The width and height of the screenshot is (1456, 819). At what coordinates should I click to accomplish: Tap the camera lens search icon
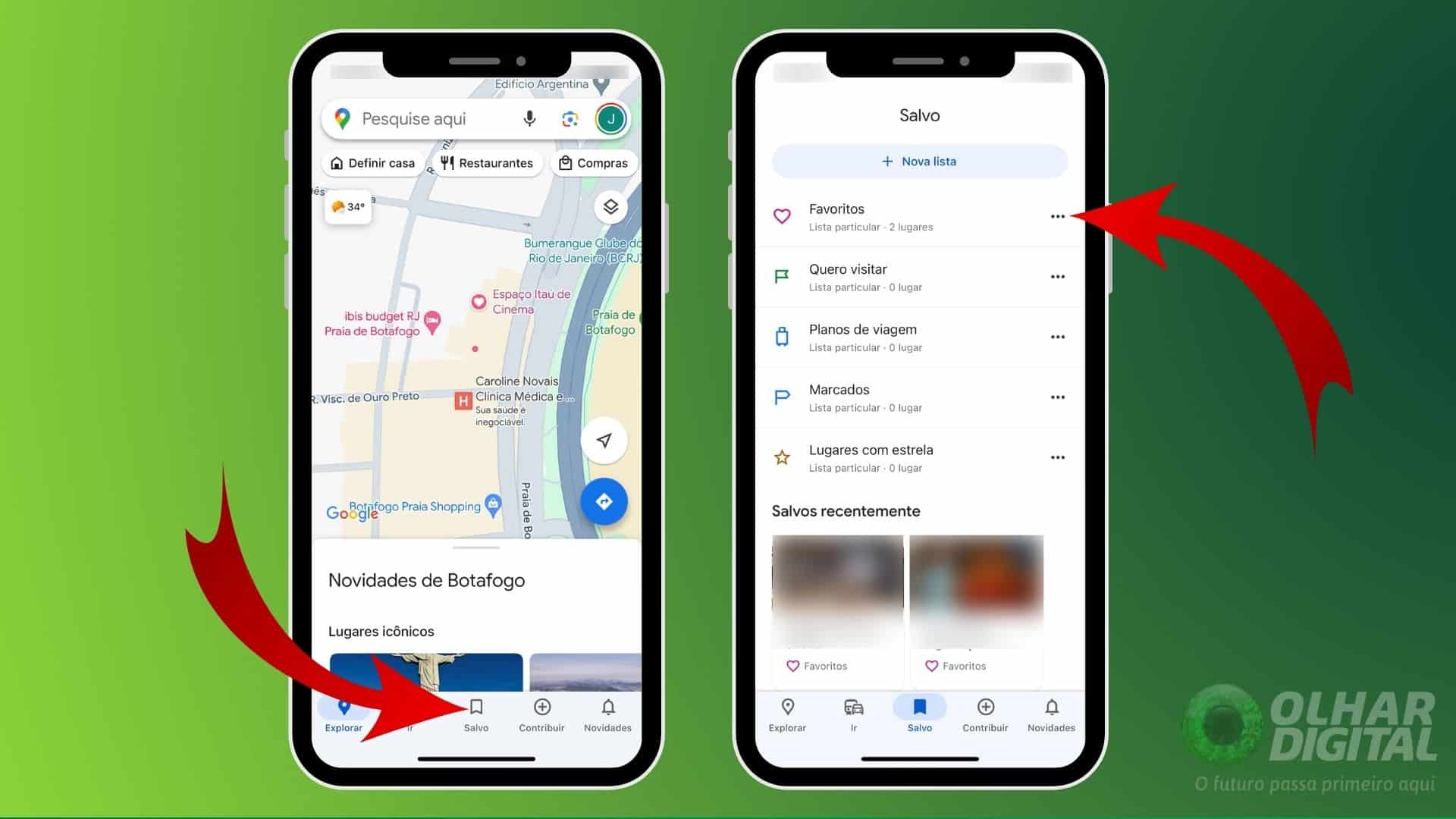coord(567,119)
